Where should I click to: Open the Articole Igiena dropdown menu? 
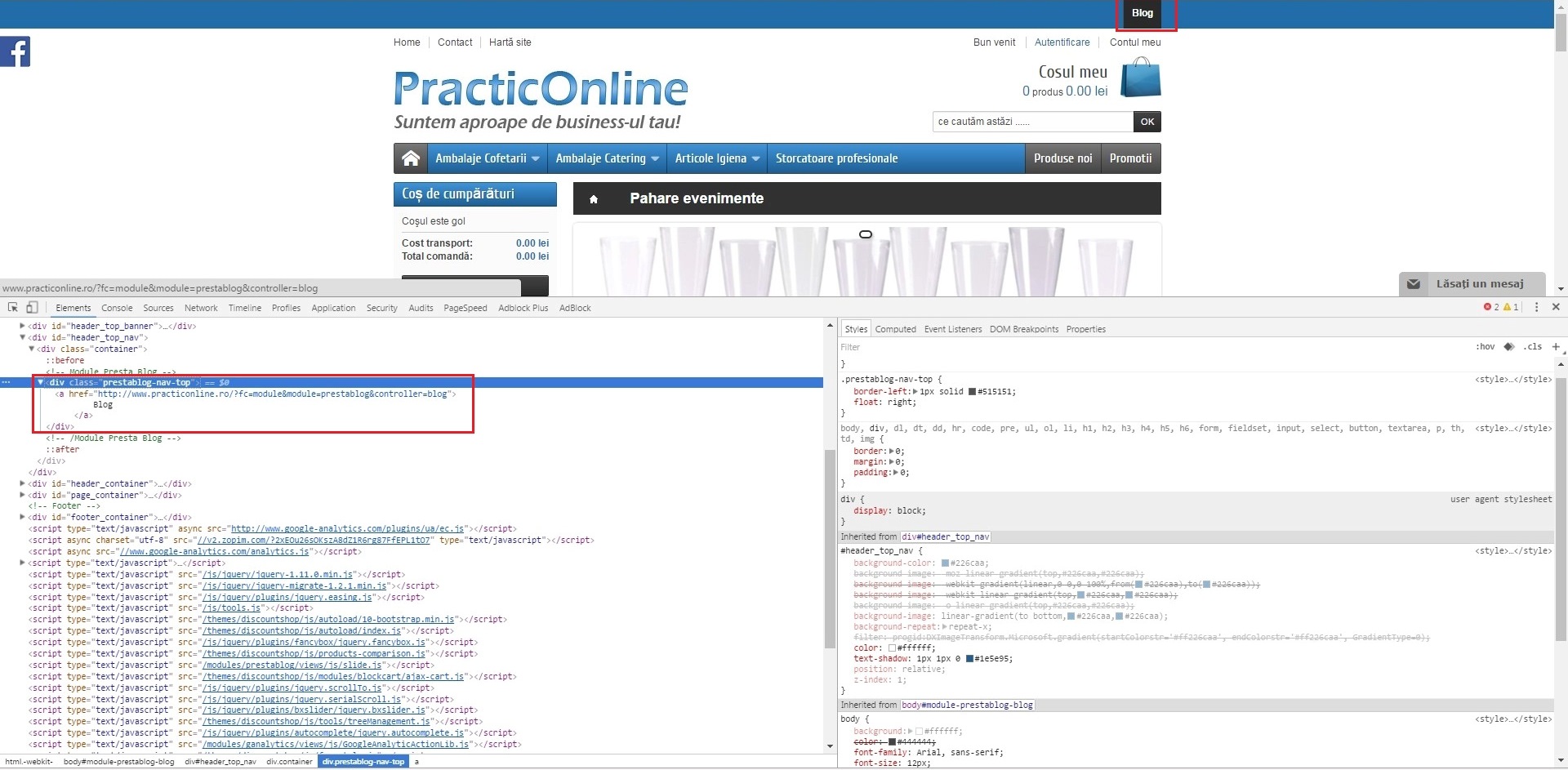[717, 158]
